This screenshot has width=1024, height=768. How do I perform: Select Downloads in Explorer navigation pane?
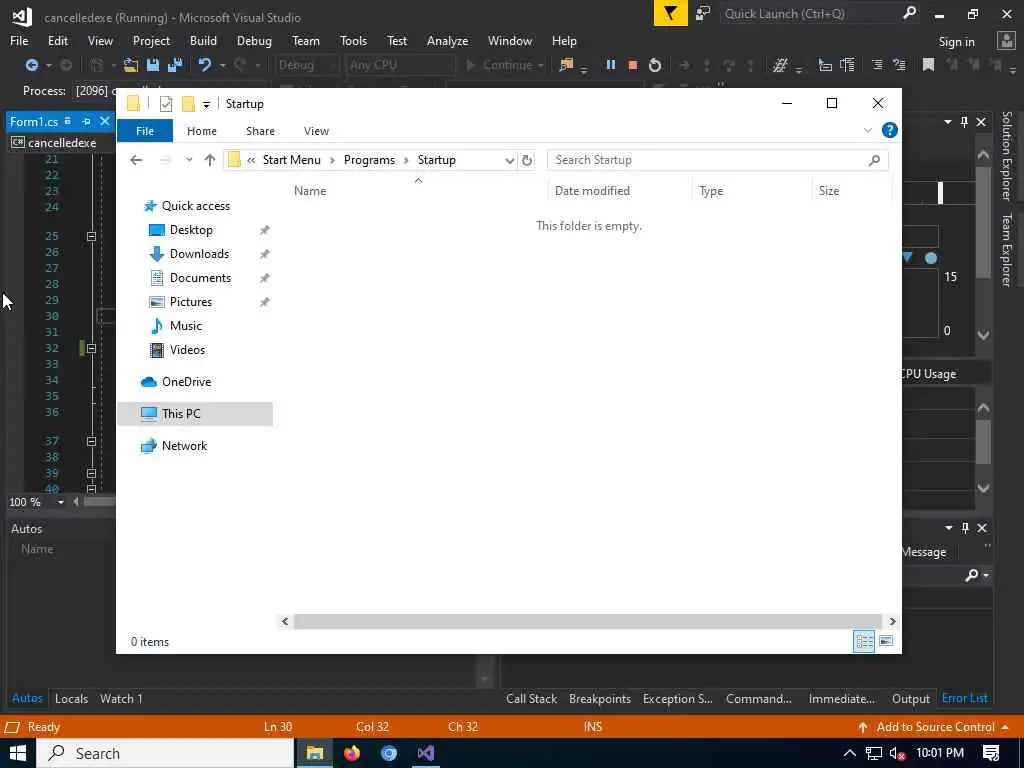pos(199,253)
